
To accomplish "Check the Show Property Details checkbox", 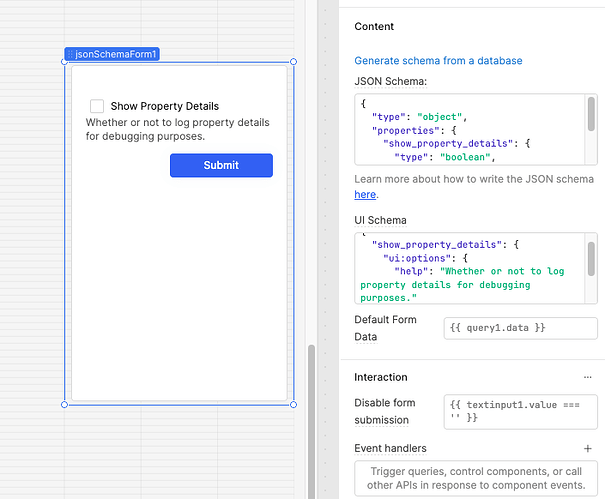I will 97,106.
